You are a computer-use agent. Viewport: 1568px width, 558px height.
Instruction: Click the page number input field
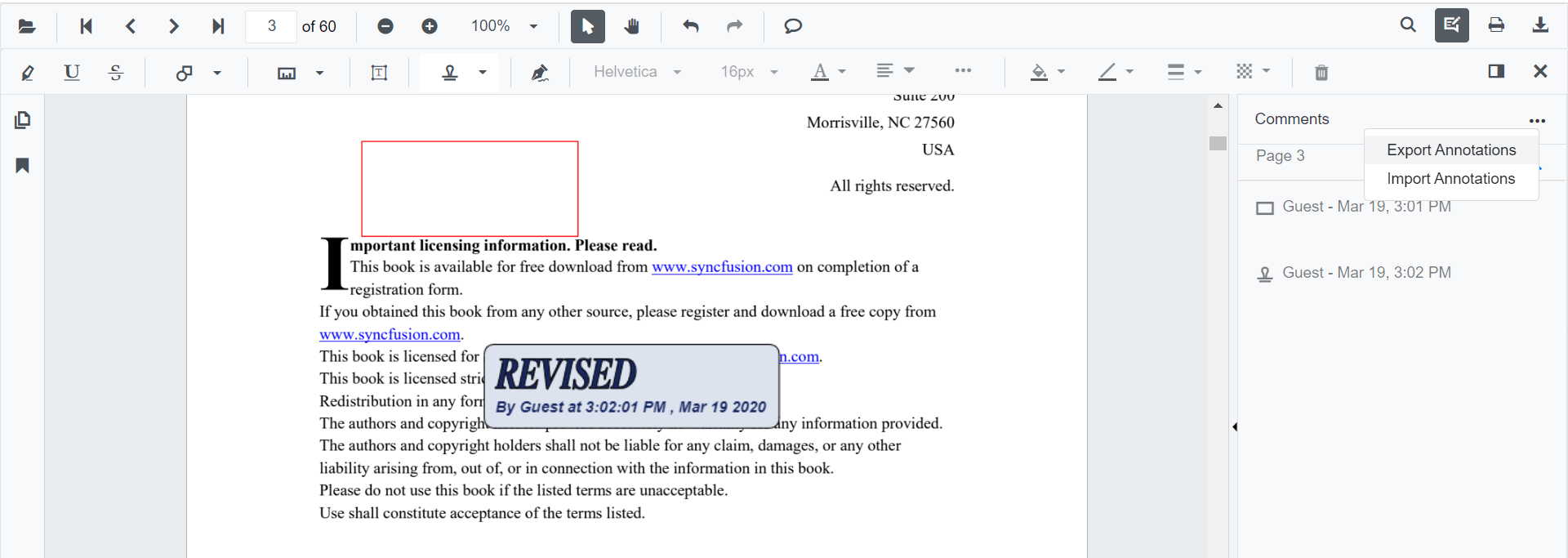click(271, 26)
